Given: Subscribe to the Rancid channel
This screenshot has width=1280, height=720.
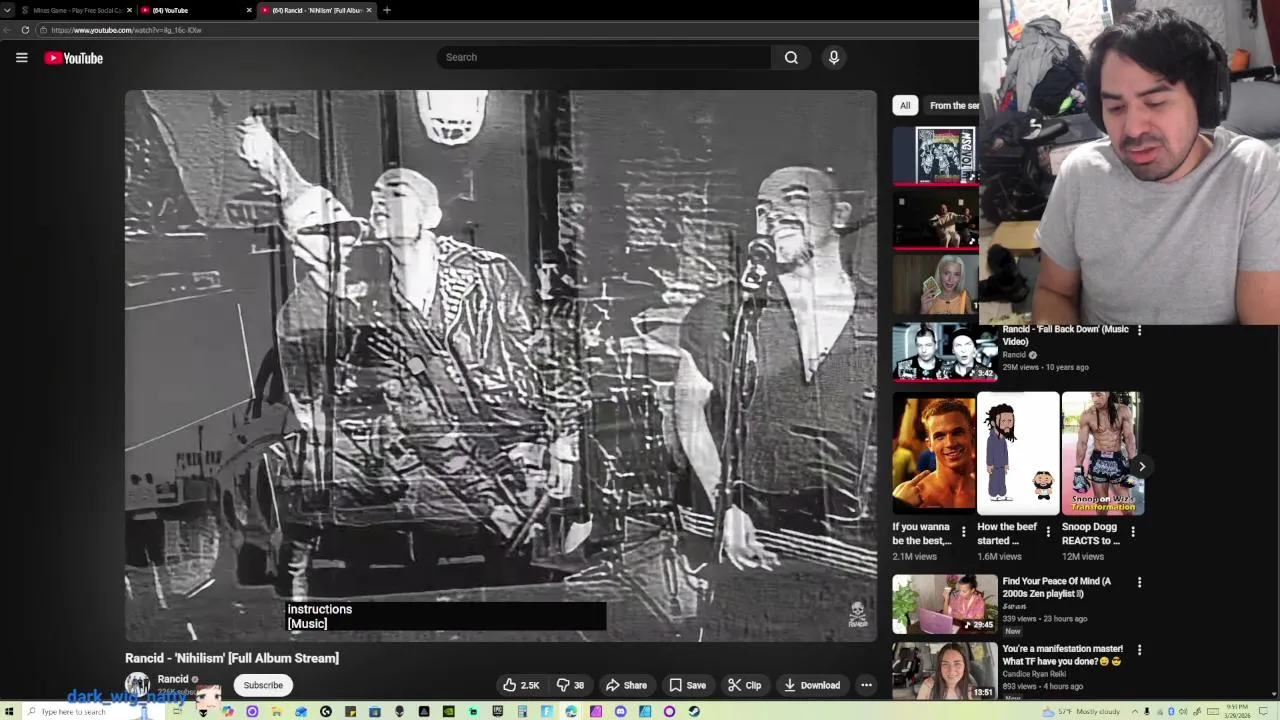Looking at the screenshot, I should (x=263, y=685).
